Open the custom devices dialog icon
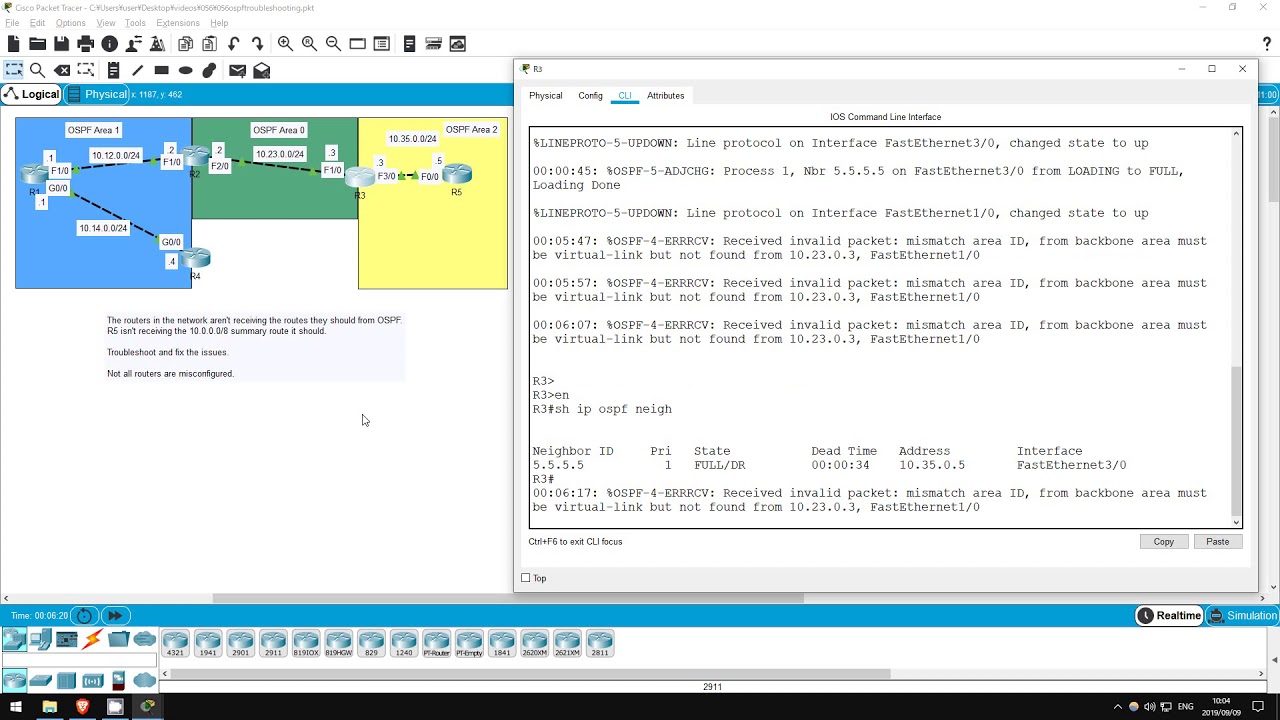Viewport: 1280px width, 720px height. click(381, 44)
